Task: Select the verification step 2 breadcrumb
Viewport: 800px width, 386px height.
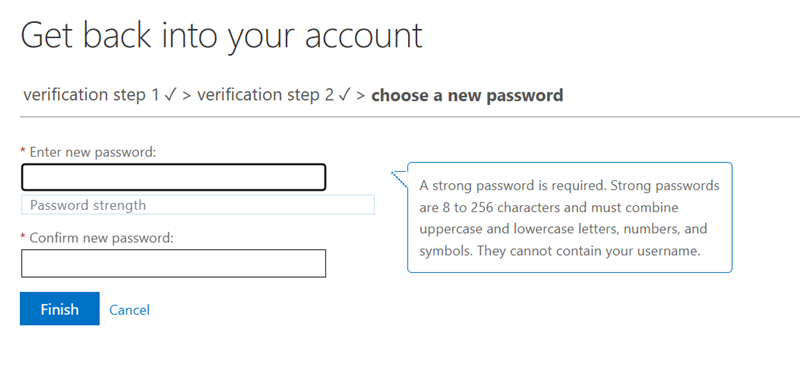Action: point(265,95)
